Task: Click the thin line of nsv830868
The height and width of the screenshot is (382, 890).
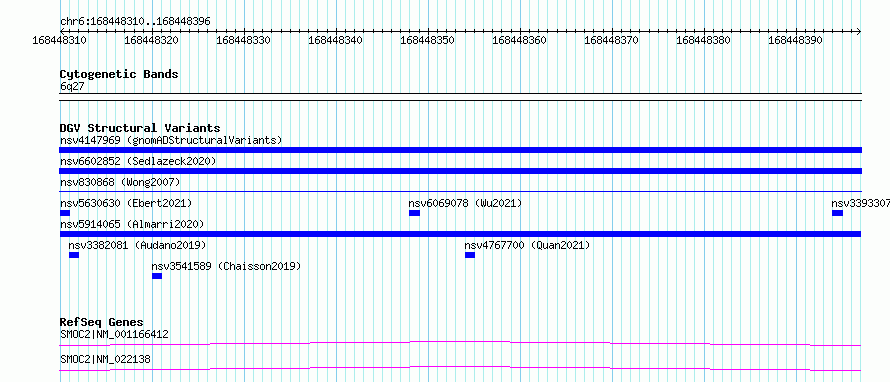Action: coord(460,192)
